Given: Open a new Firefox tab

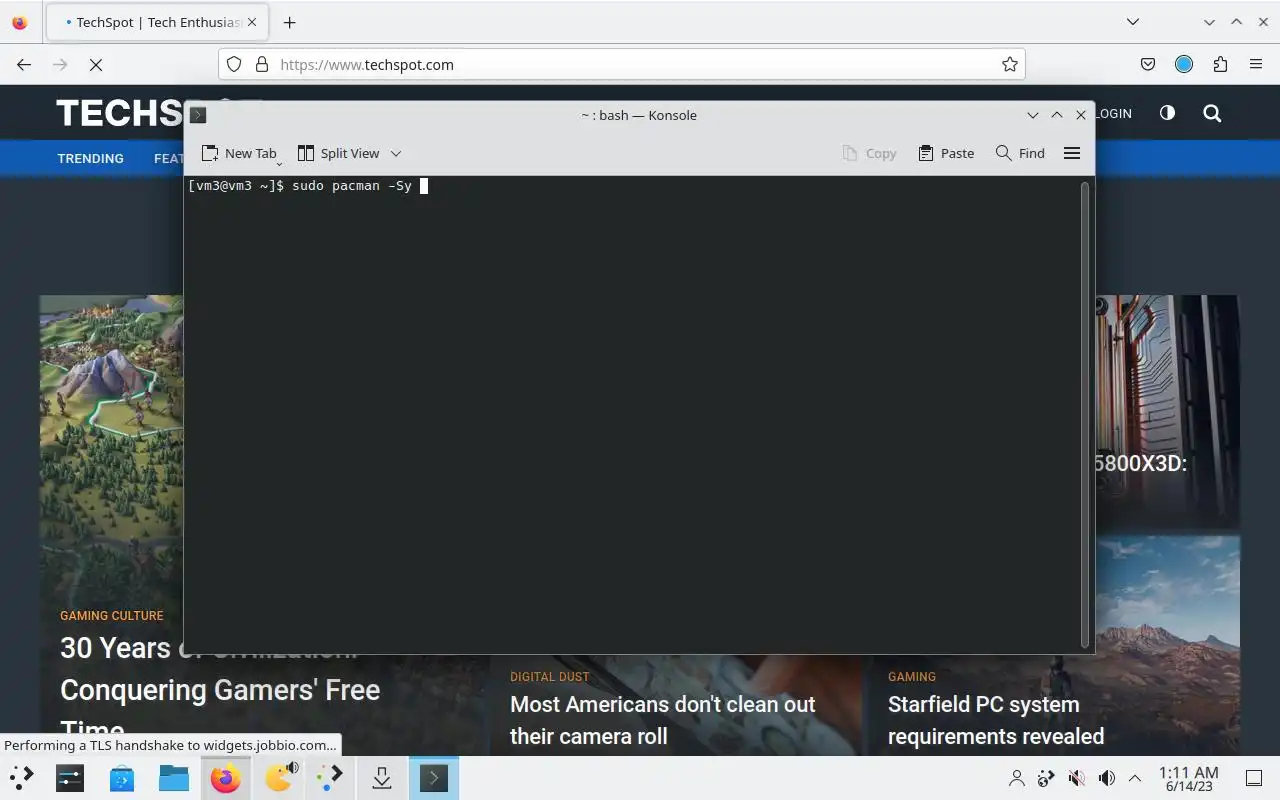Looking at the screenshot, I should click(x=289, y=22).
